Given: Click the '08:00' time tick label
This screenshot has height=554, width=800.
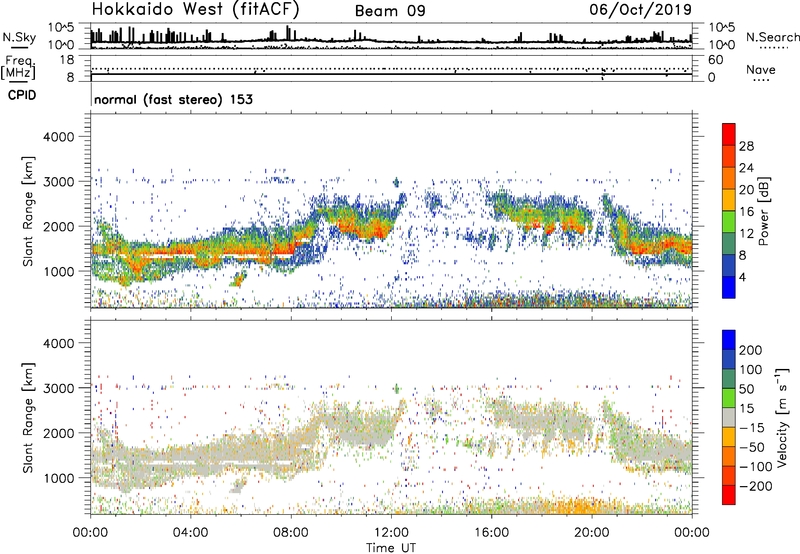Looking at the screenshot, I should click(x=291, y=533).
